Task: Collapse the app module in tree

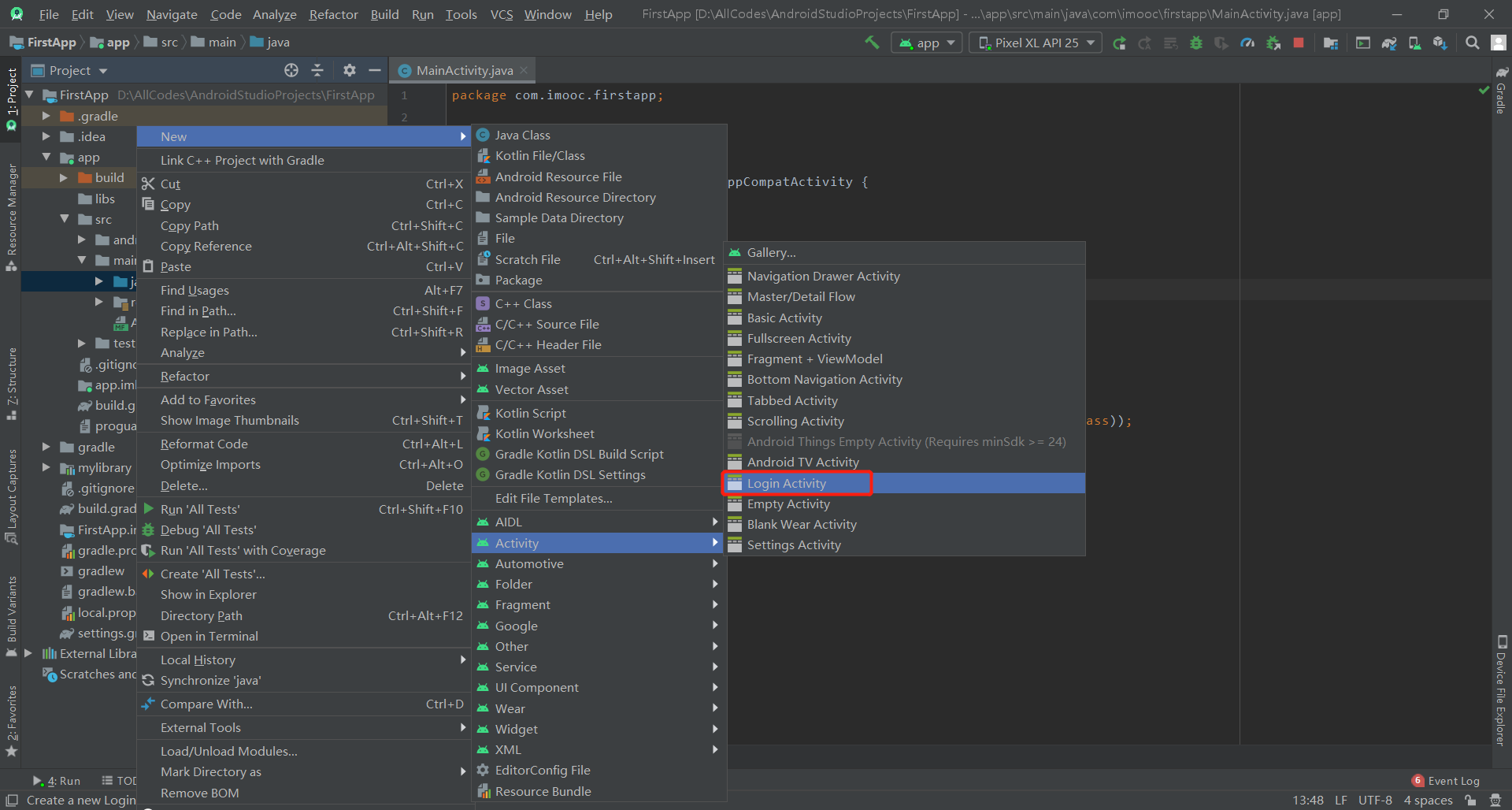Action: click(x=46, y=158)
